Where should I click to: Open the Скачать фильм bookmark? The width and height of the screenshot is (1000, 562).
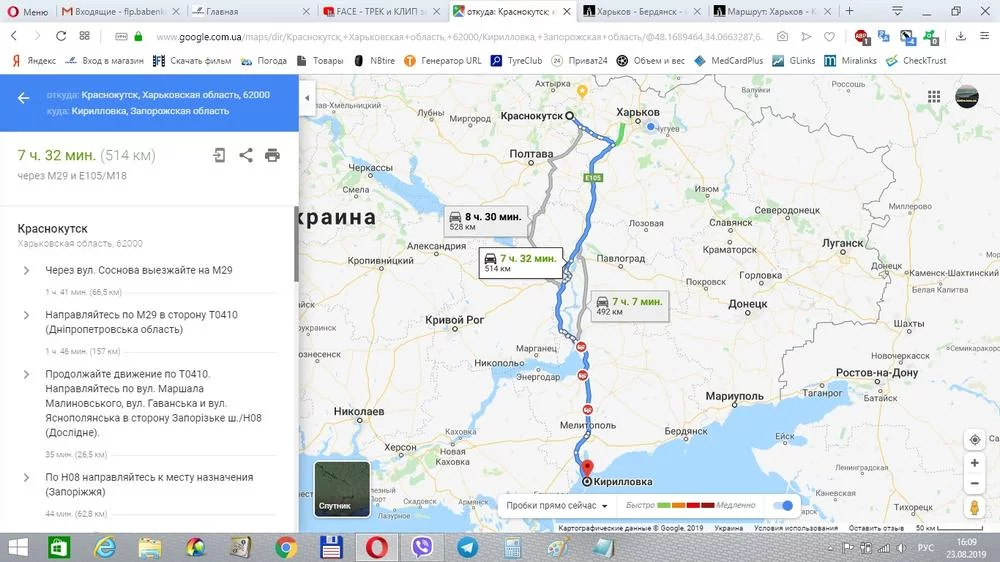(x=192, y=61)
